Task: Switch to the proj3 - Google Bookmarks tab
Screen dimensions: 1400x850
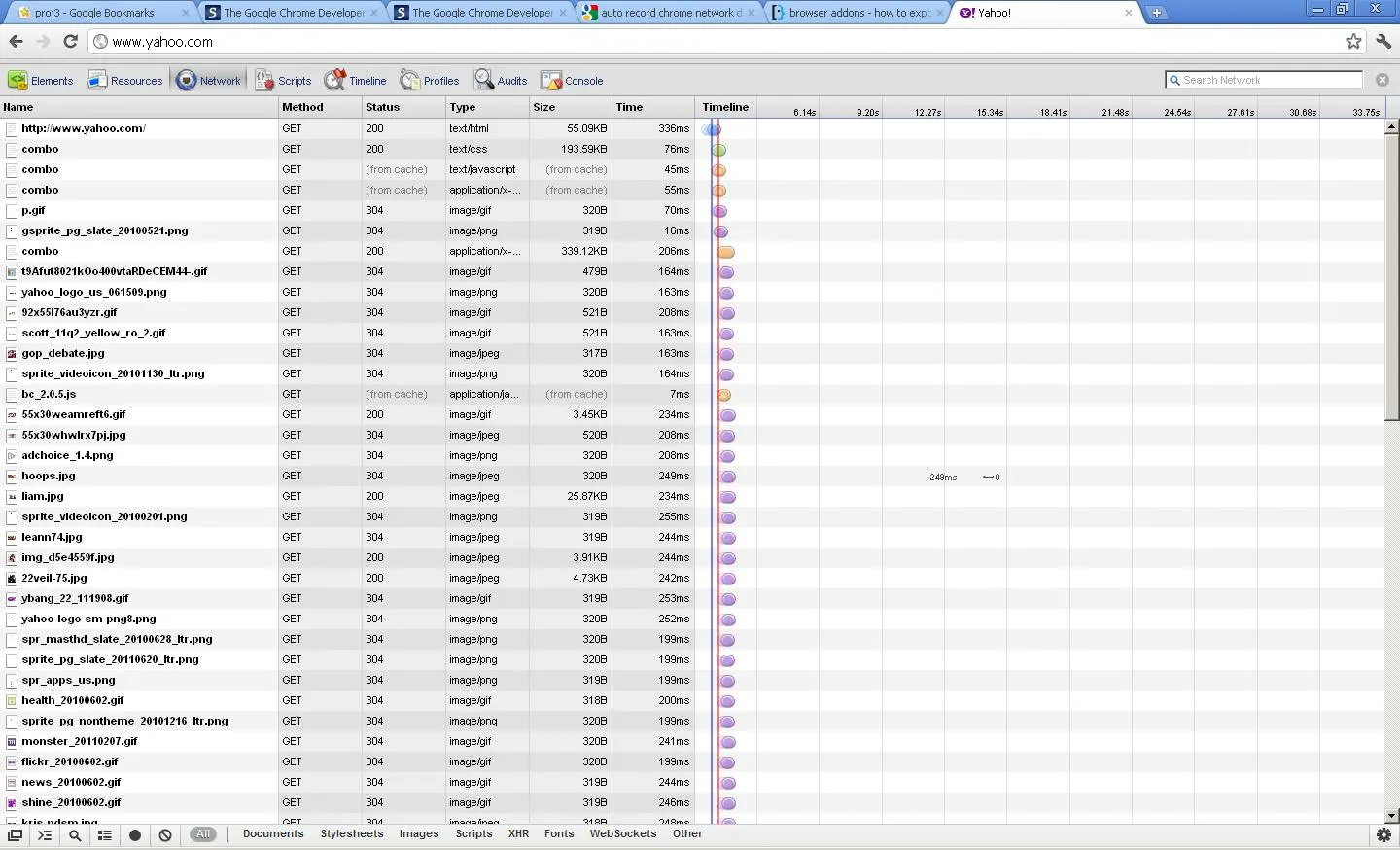Action: tap(103, 13)
